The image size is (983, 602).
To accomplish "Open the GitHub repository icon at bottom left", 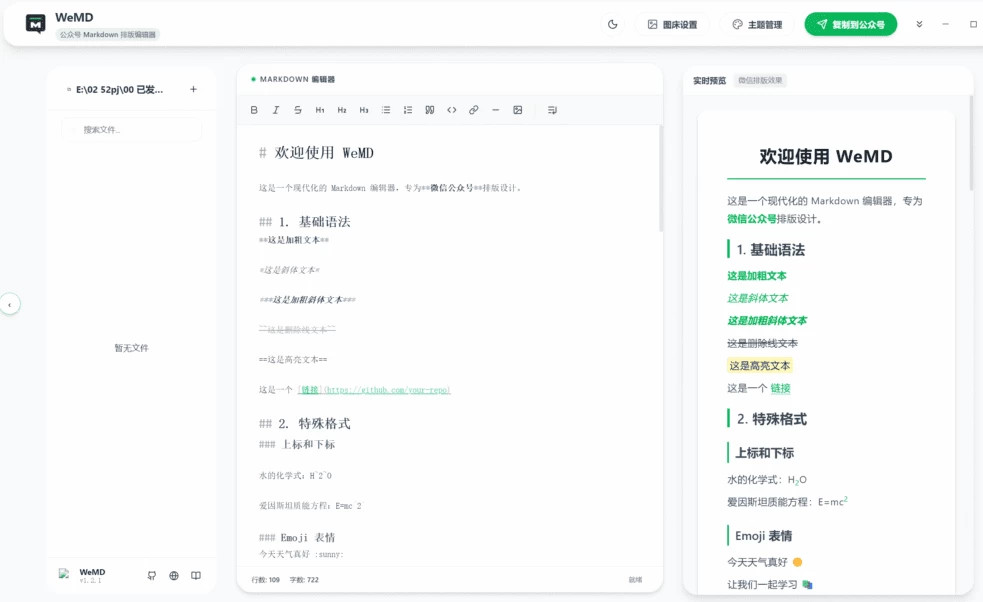I will (152, 575).
